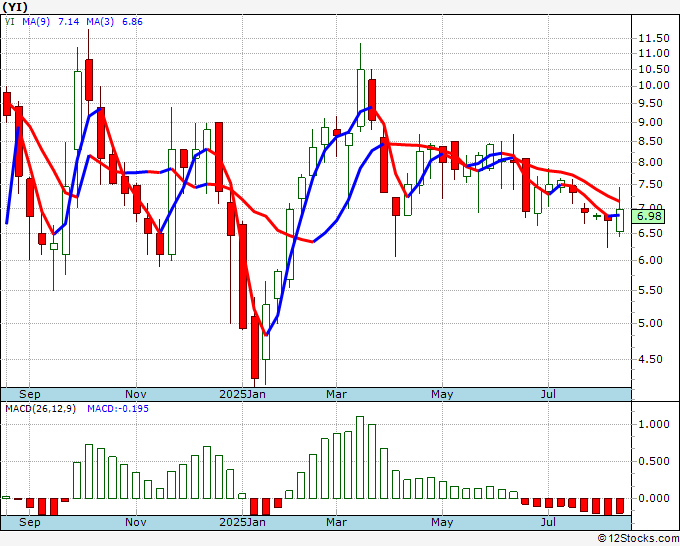This screenshot has height=546, width=680.
Task: Click the Mar label on price chart axis
Action: (x=337, y=394)
